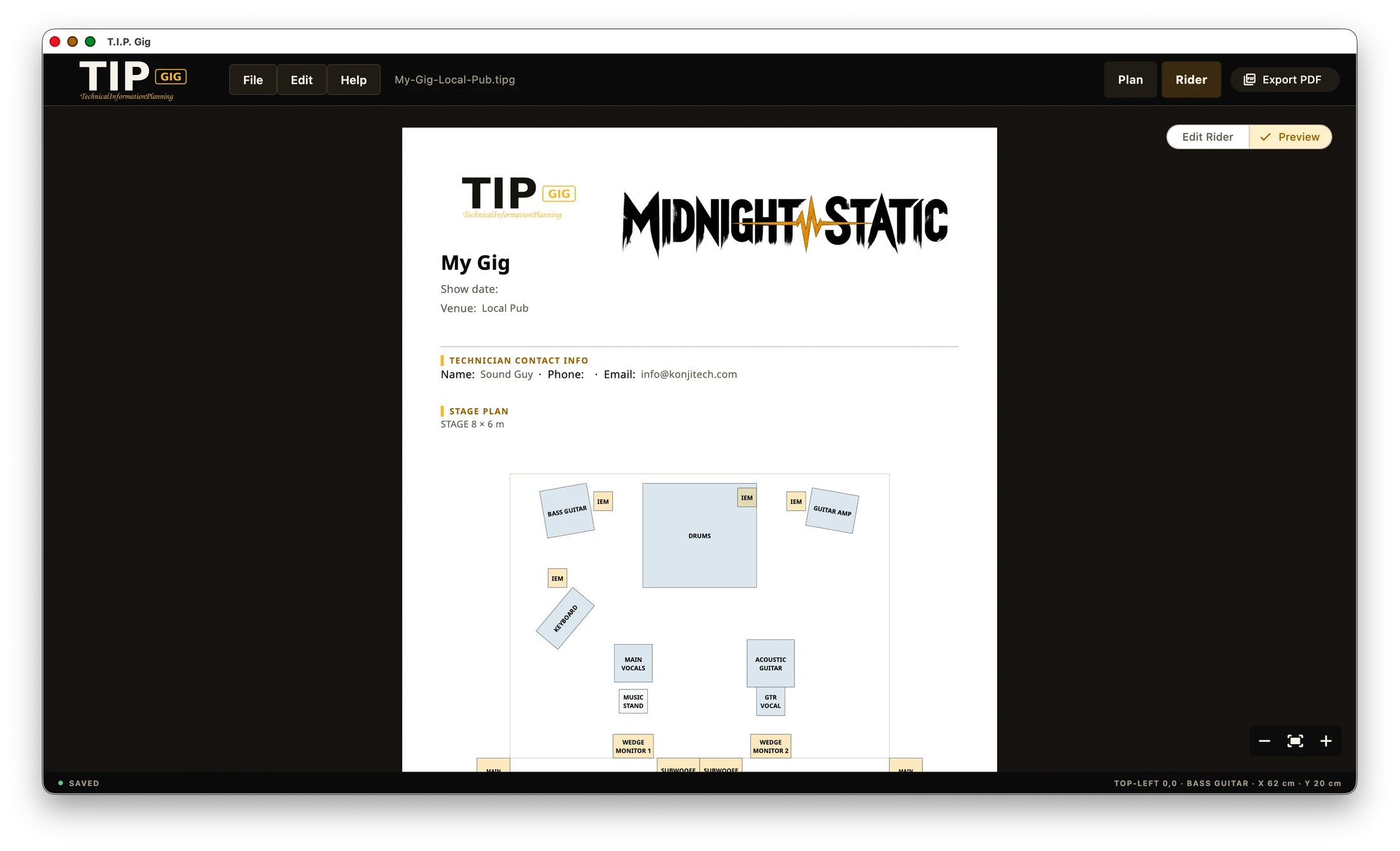Click the My-Gig-Local-Pub.tipg filename
This screenshot has height=851, width=1400.
coord(454,80)
